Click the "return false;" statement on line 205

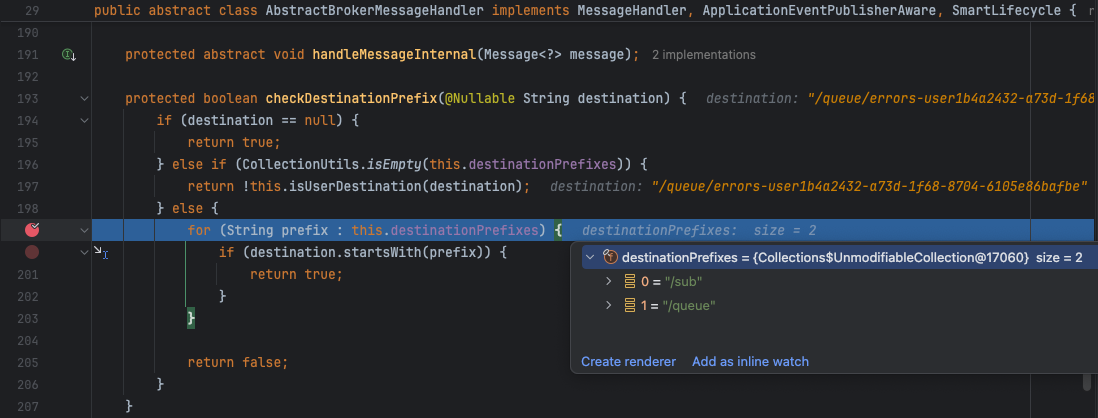pyautogui.click(x=238, y=362)
